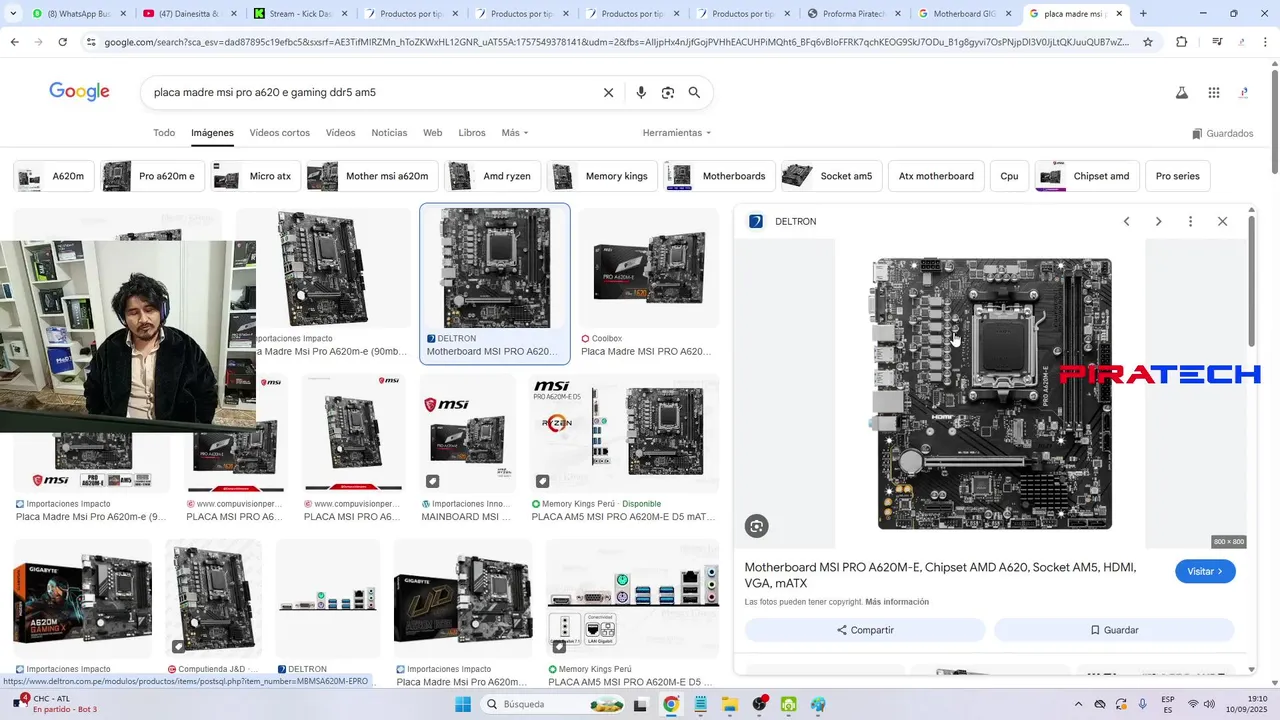The width and height of the screenshot is (1280, 720).
Task: Open Chrome media control icon
Action: click(x=1217, y=42)
